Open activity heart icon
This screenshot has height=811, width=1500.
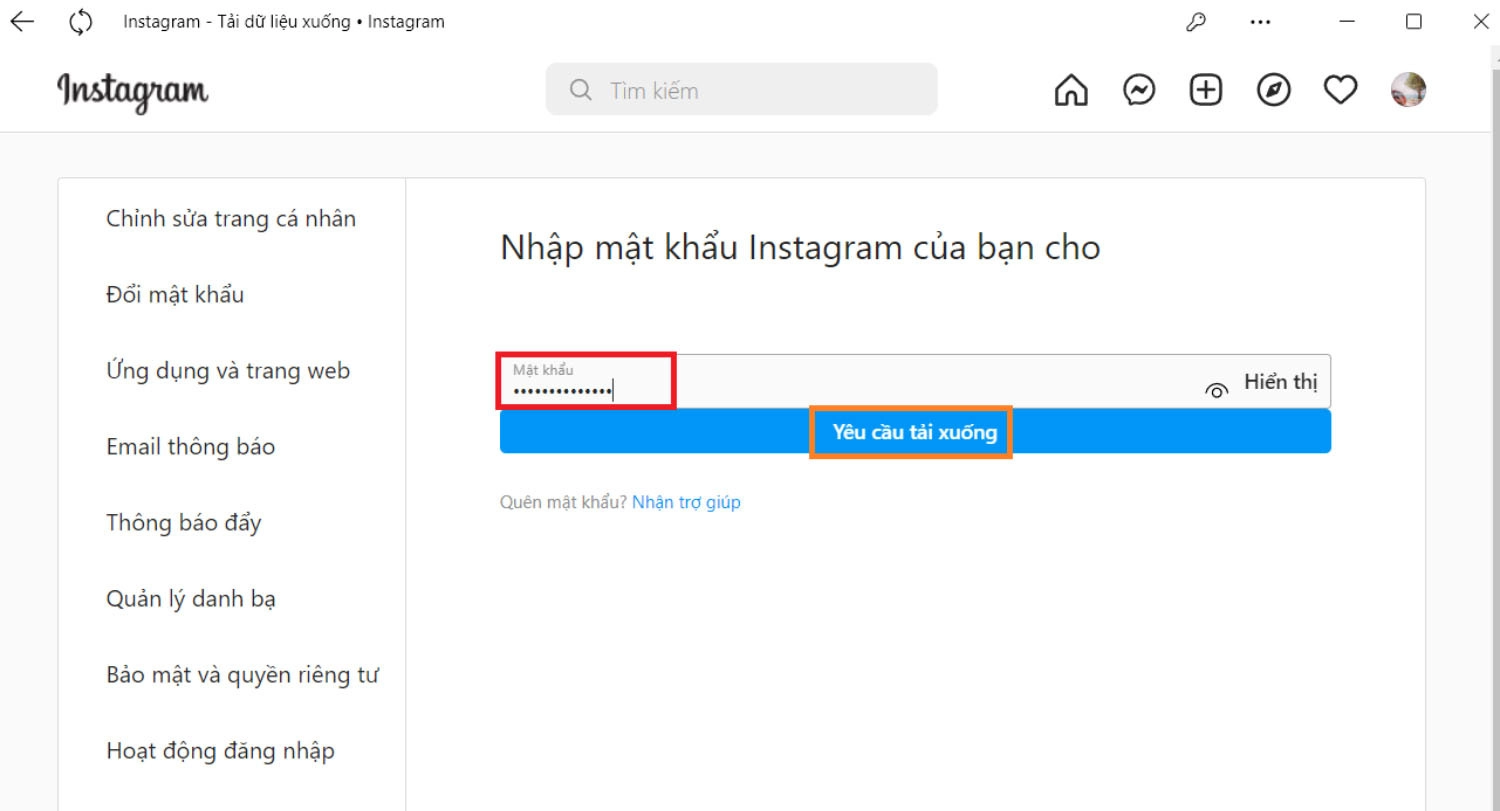1340,90
